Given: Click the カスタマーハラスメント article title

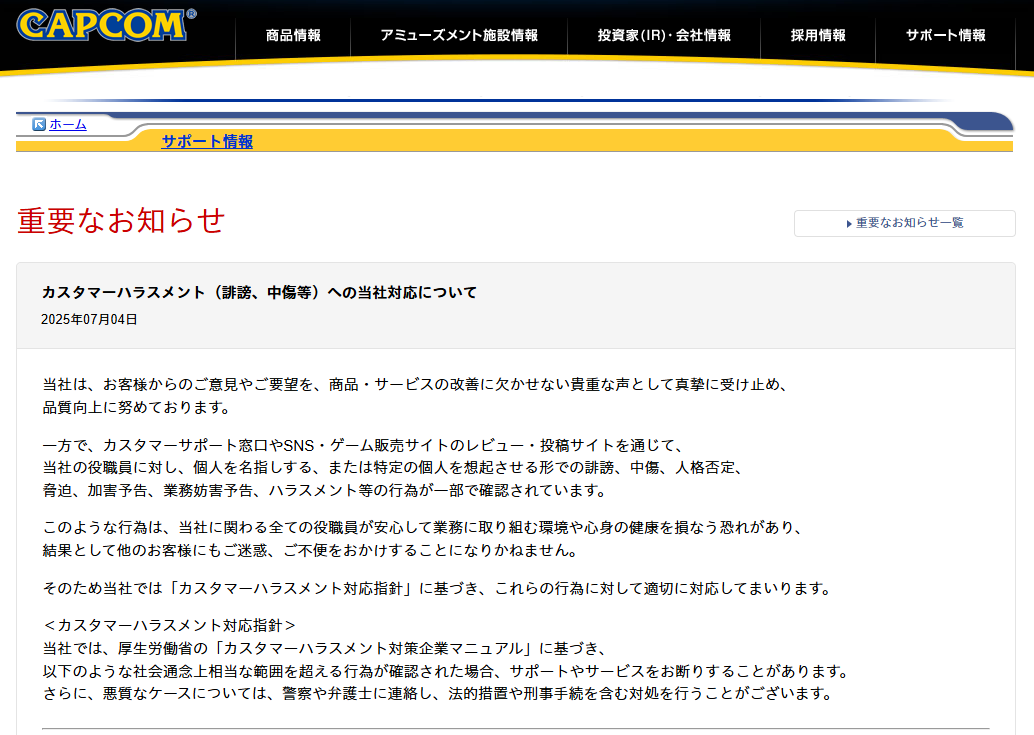Looking at the screenshot, I should click(x=259, y=293).
